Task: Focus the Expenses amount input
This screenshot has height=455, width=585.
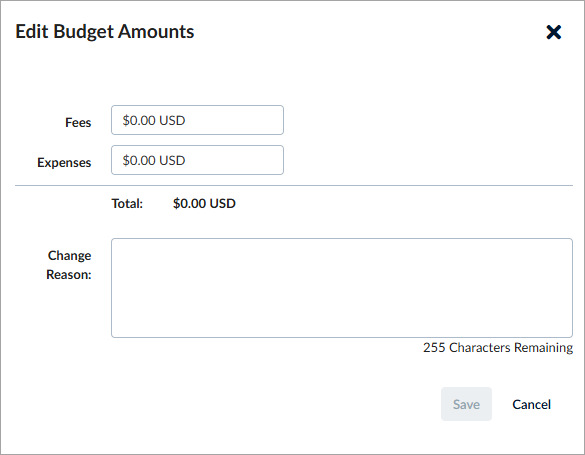Action: (197, 160)
